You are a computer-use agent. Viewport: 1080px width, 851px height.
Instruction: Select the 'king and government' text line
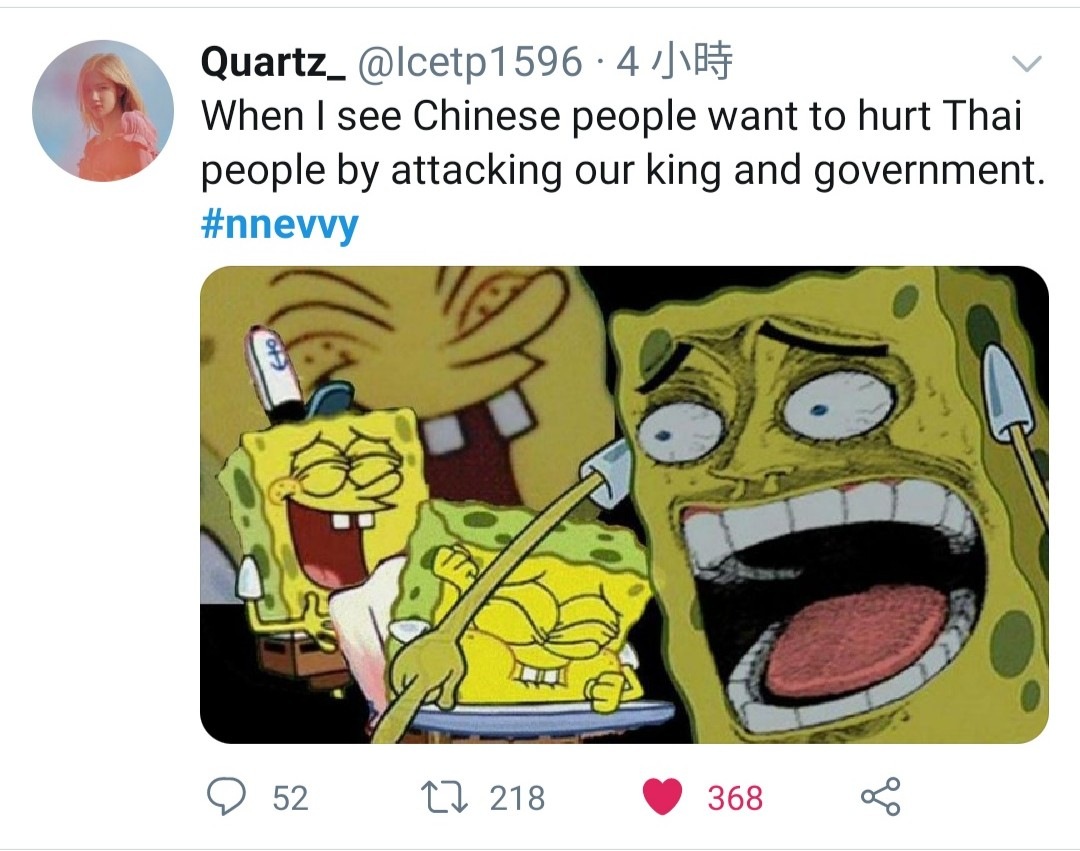click(x=623, y=170)
